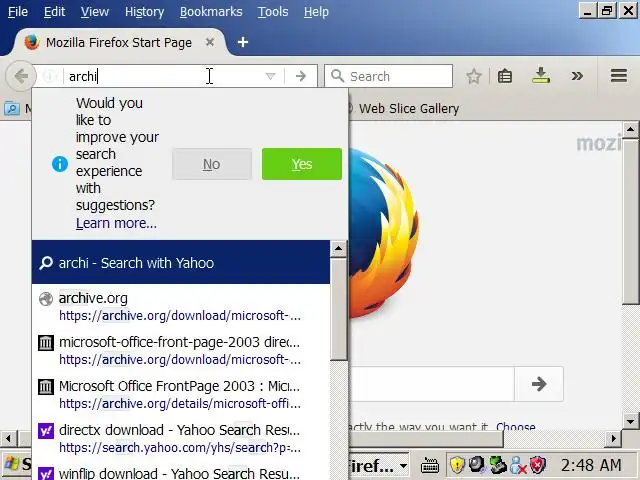Select archi - Search with Yahoo

(x=181, y=262)
